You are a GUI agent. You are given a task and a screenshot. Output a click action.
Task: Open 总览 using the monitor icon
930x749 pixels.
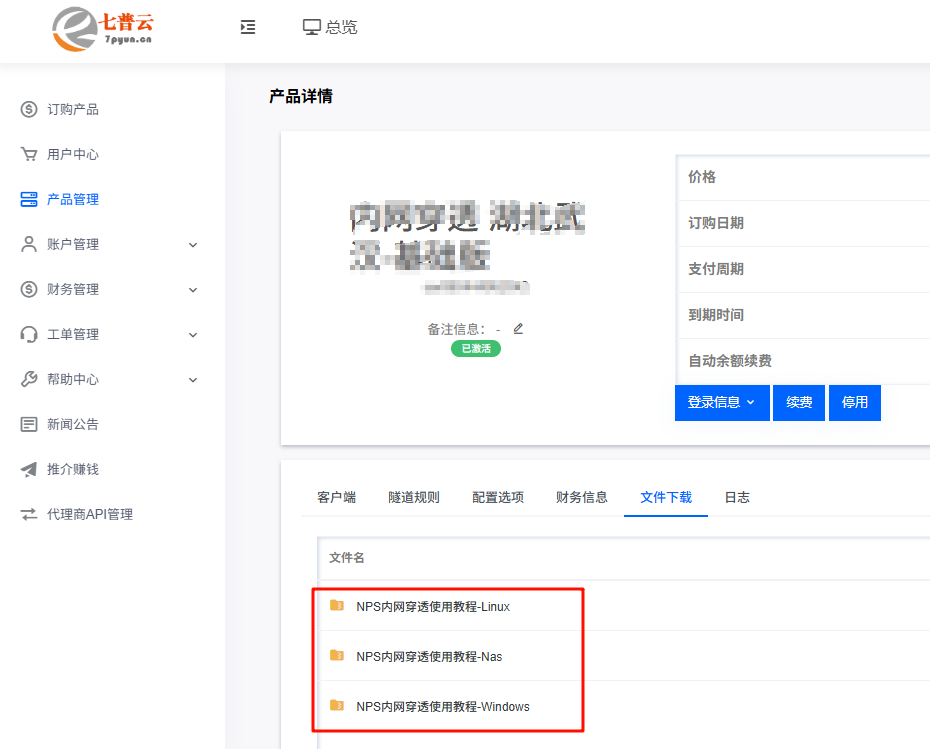pyautogui.click(x=312, y=28)
